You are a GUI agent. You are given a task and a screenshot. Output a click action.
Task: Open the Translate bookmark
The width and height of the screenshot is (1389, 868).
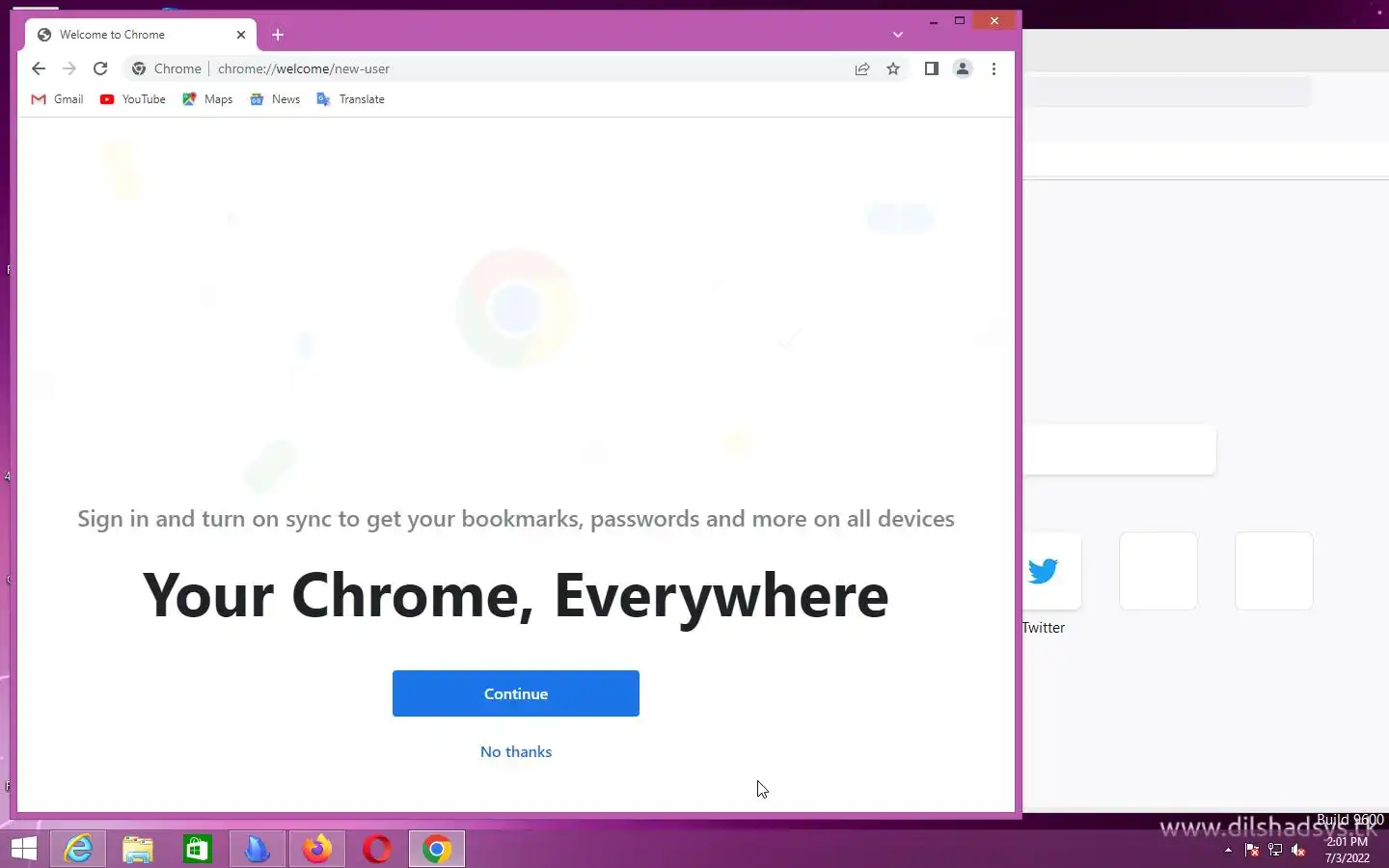click(350, 99)
